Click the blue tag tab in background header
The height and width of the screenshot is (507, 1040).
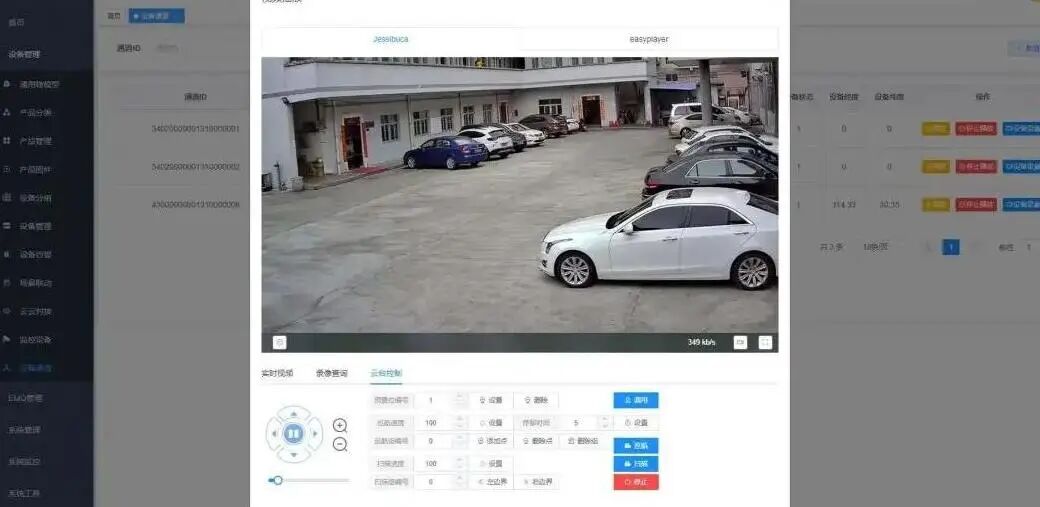coord(157,15)
